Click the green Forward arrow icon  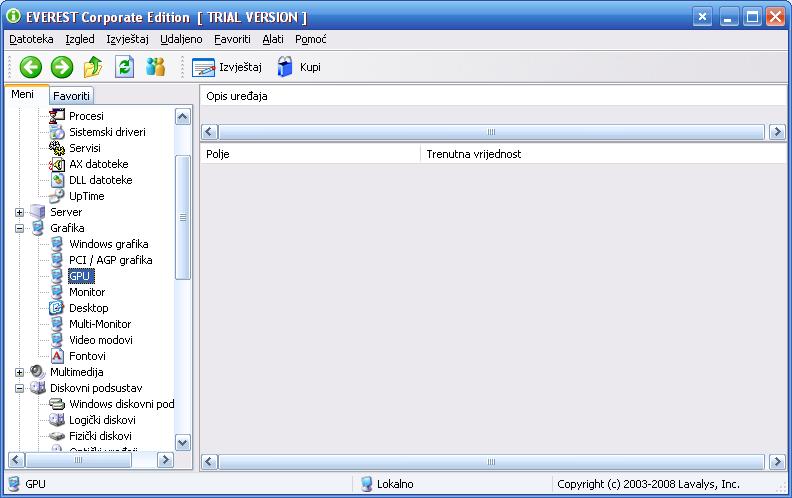tap(62, 67)
